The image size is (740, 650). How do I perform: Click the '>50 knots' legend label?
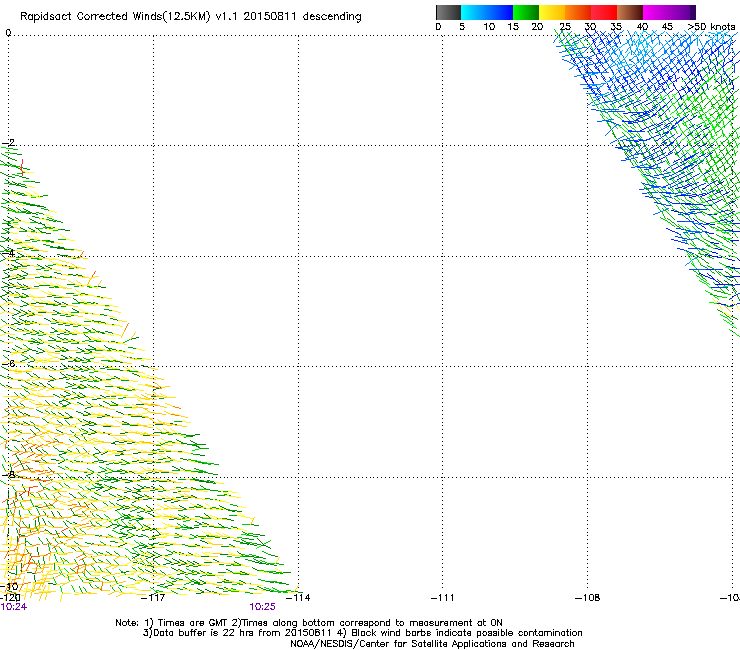tap(711, 27)
